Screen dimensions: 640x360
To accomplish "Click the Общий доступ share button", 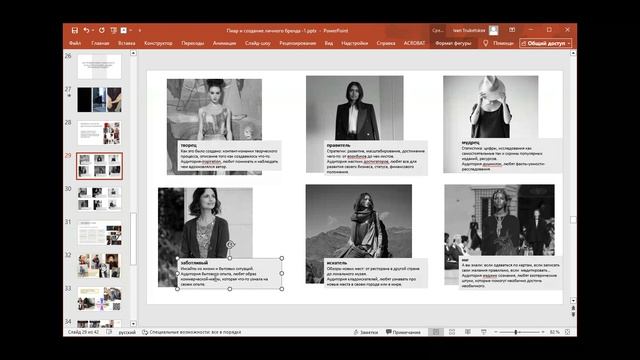I will click(x=546, y=43).
